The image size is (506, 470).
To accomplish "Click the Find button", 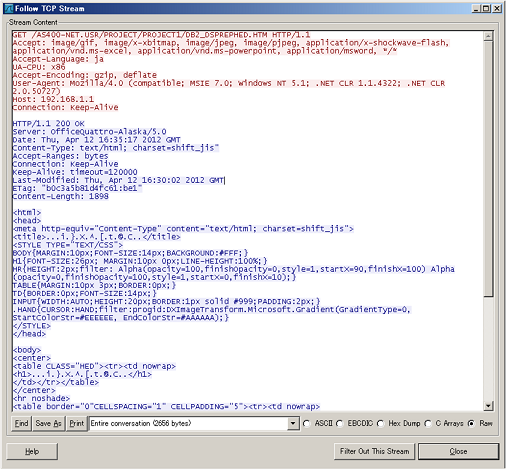I will (21, 423).
